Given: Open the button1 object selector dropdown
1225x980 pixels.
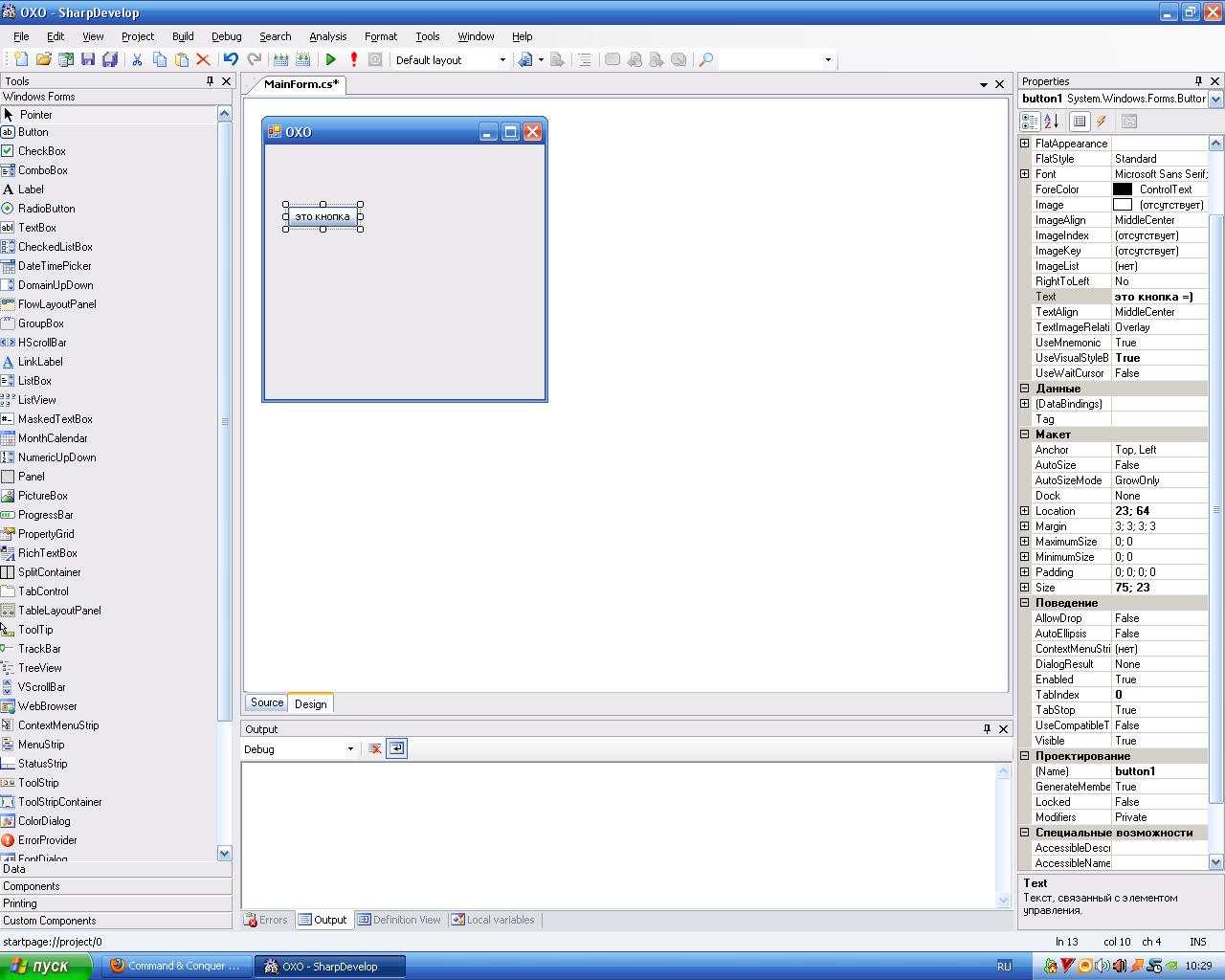Looking at the screenshot, I should [x=1215, y=99].
